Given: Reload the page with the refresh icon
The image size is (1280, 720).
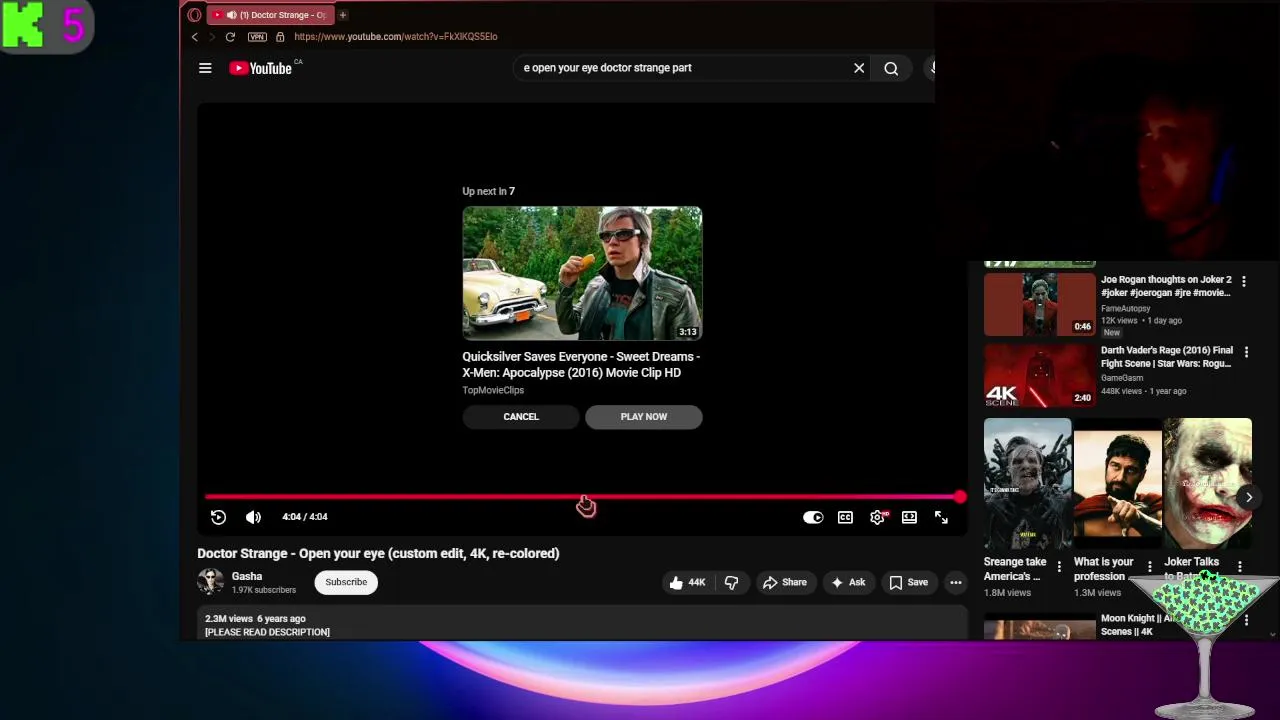Looking at the screenshot, I should pos(230,37).
